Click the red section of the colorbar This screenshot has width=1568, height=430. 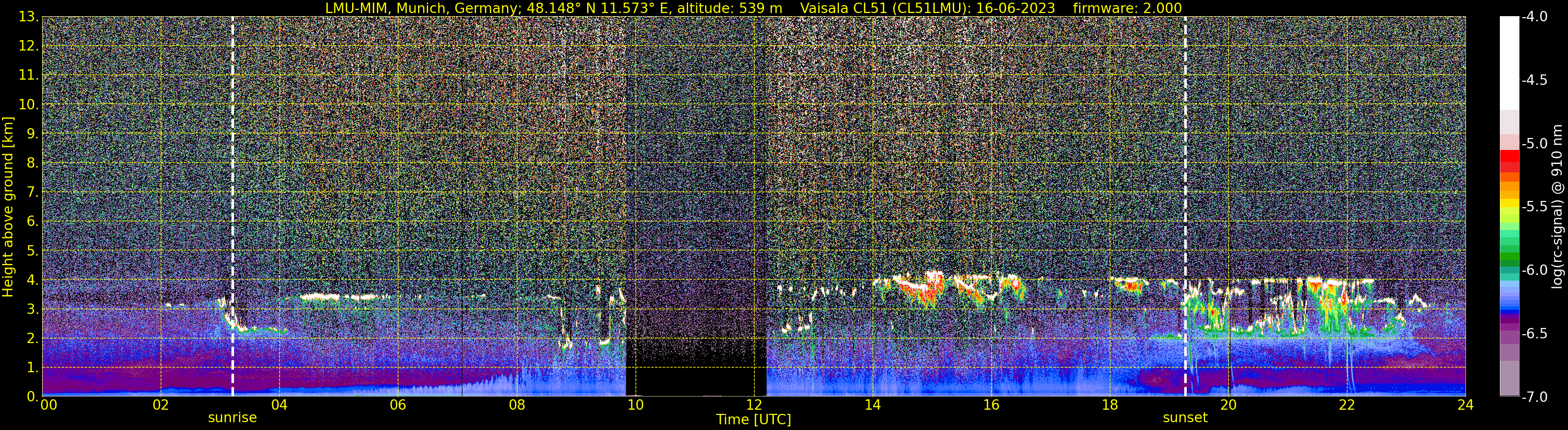click(x=1509, y=161)
